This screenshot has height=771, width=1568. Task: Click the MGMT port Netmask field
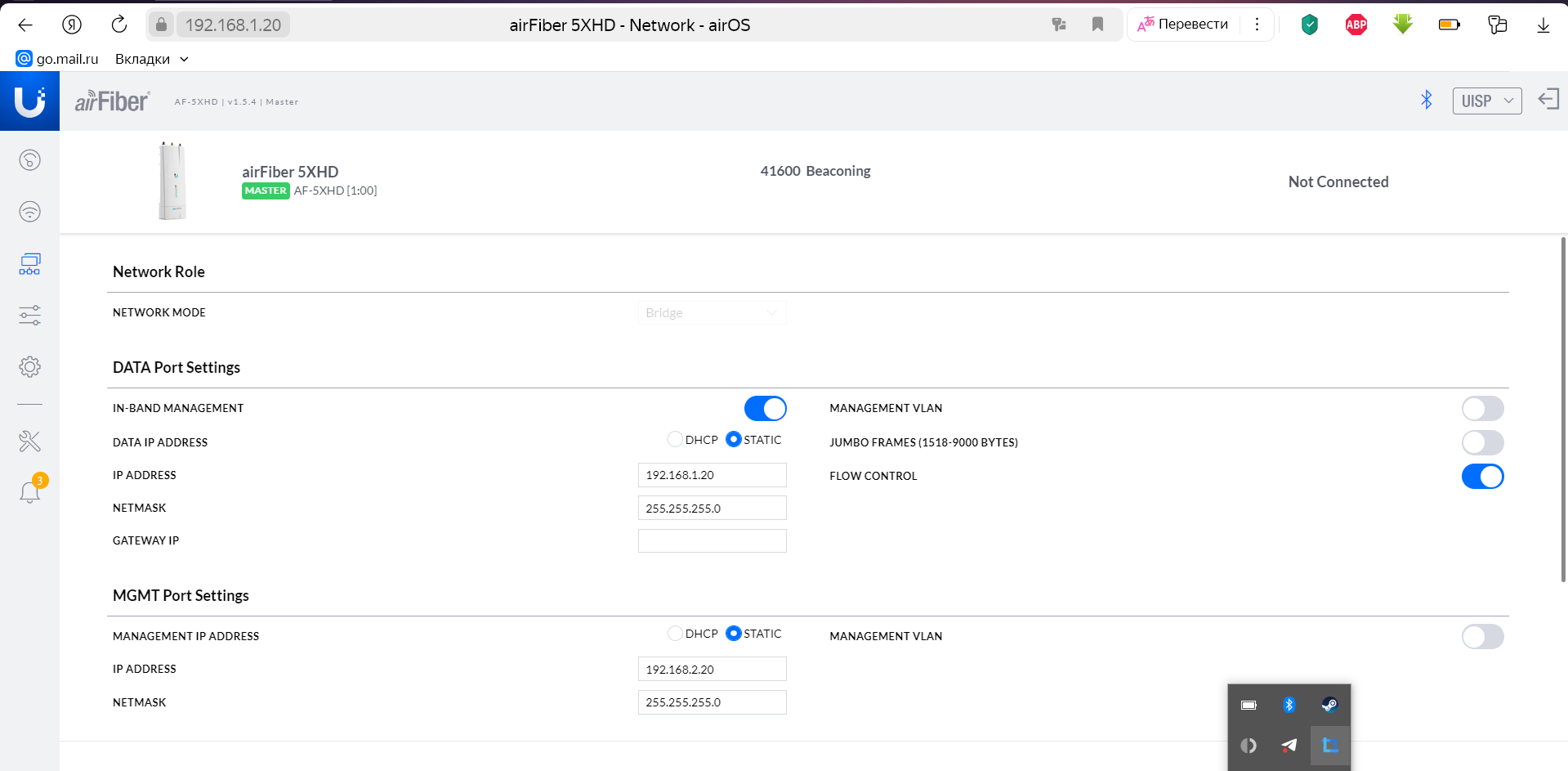pos(712,702)
